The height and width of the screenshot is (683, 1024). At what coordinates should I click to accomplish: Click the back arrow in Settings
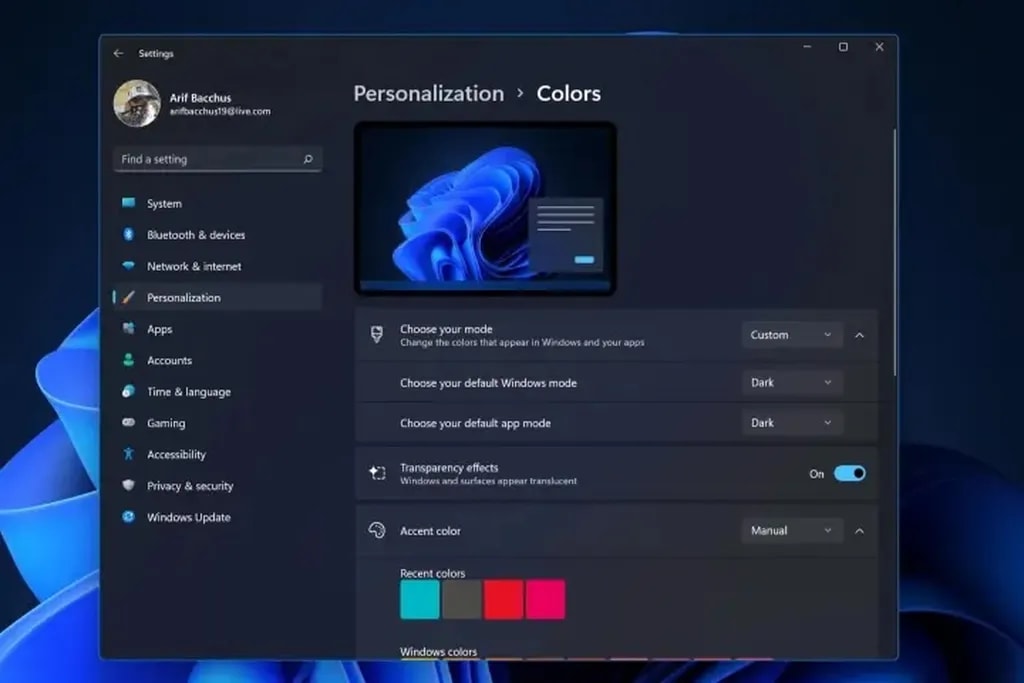tap(119, 53)
